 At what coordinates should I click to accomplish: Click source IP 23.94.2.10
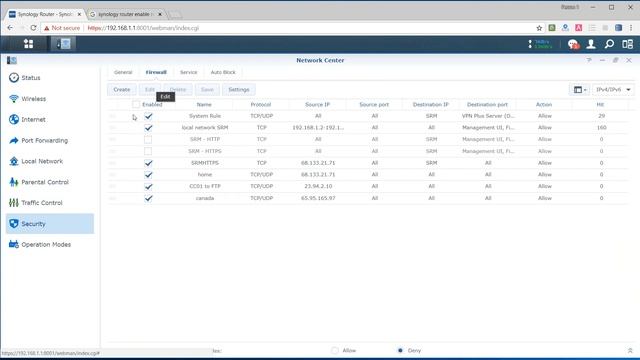[x=318, y=186]
